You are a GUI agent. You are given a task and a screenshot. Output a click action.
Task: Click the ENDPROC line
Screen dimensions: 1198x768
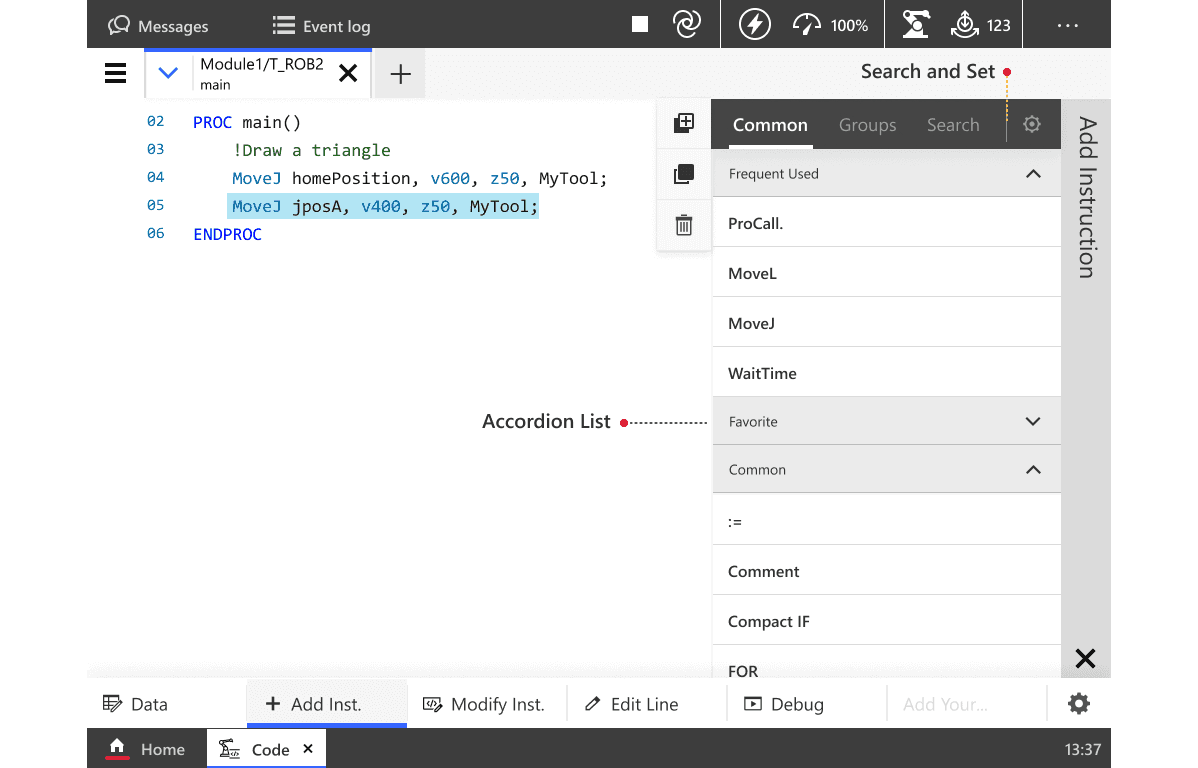[x=227, y=235]
